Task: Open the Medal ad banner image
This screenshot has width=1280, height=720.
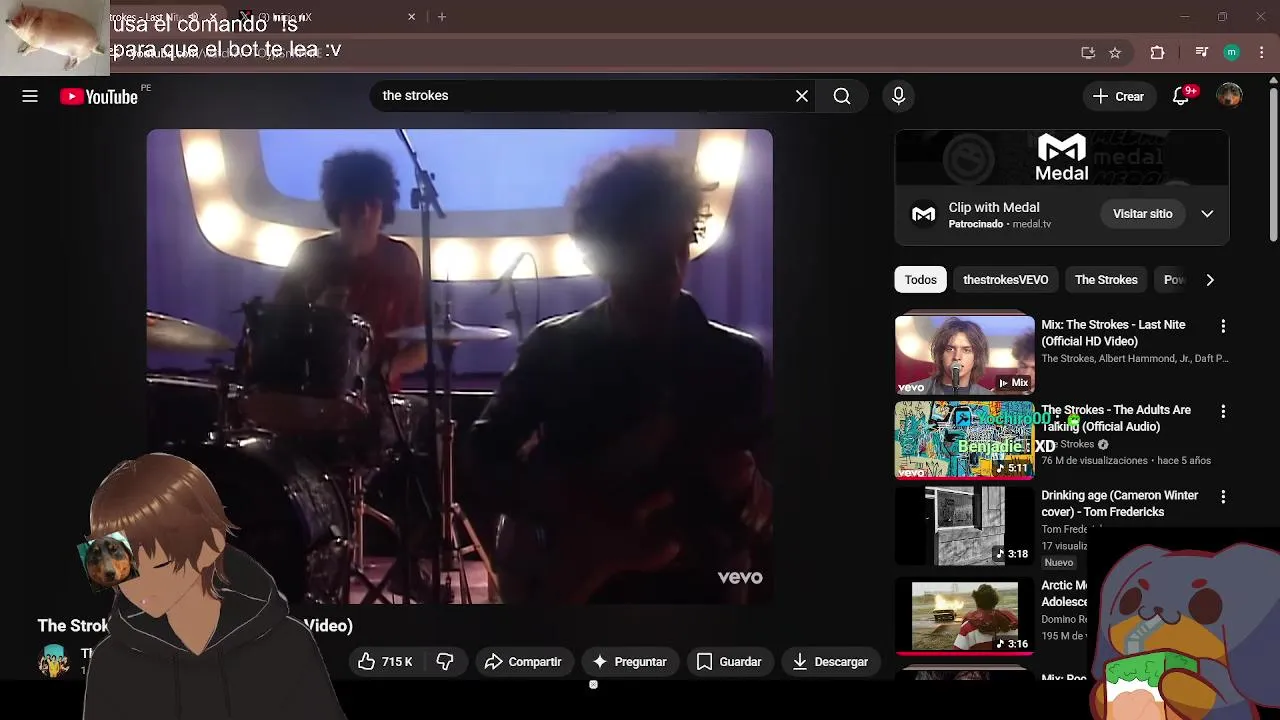Action: 1062,160
